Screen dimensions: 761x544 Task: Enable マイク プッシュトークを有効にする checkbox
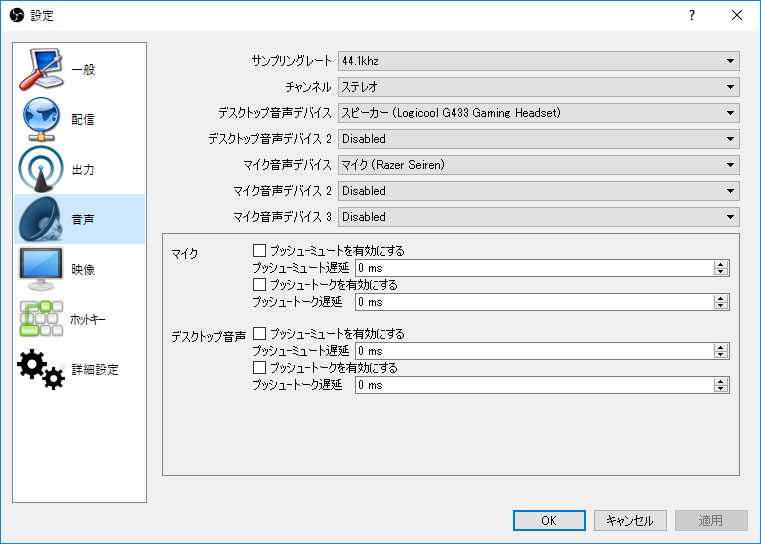pos(260,285)
